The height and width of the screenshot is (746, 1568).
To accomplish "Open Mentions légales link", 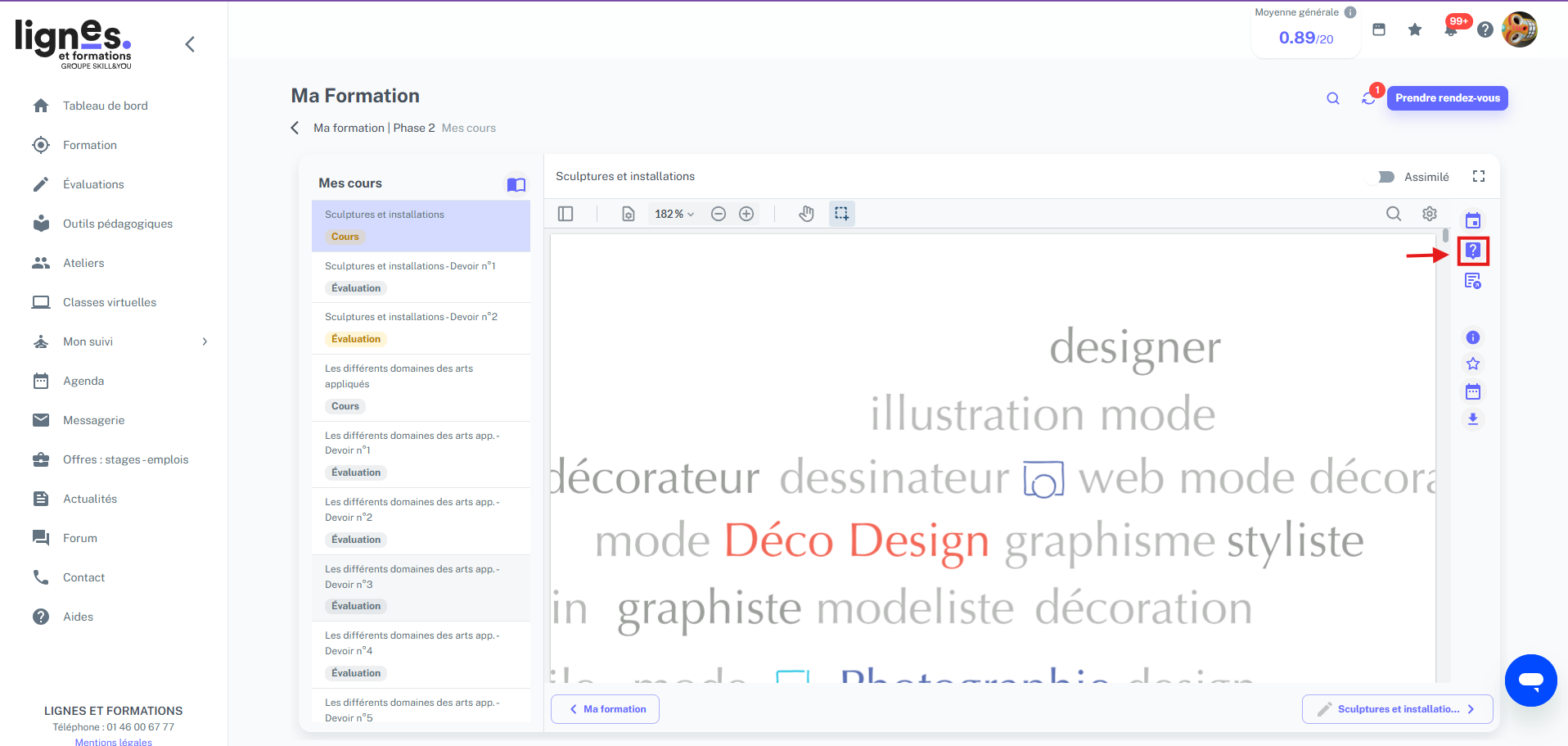I will (113, 741).
